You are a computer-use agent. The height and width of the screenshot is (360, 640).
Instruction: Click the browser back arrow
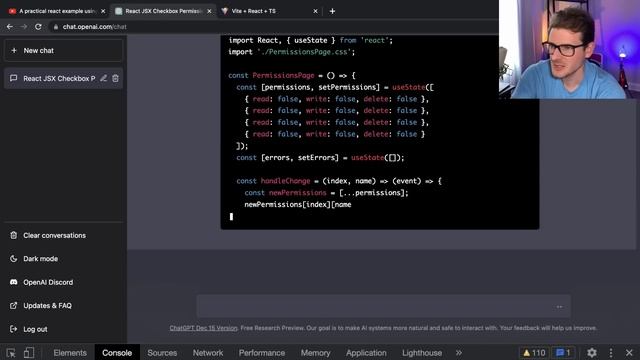tap(10, 27)
